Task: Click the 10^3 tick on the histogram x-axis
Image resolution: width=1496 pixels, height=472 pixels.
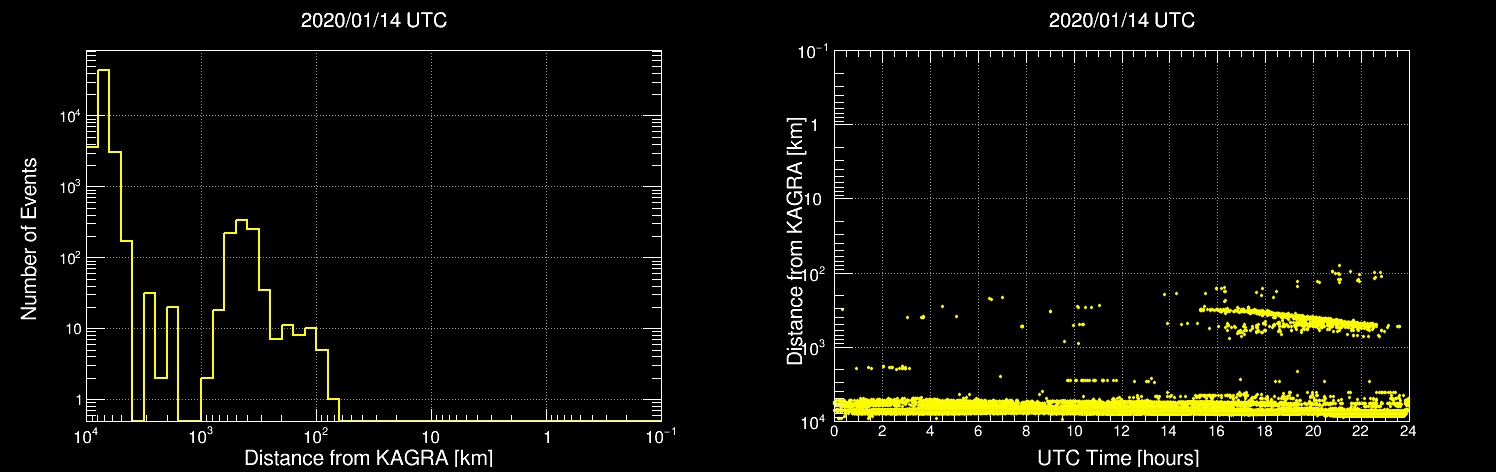Action: 201,435
